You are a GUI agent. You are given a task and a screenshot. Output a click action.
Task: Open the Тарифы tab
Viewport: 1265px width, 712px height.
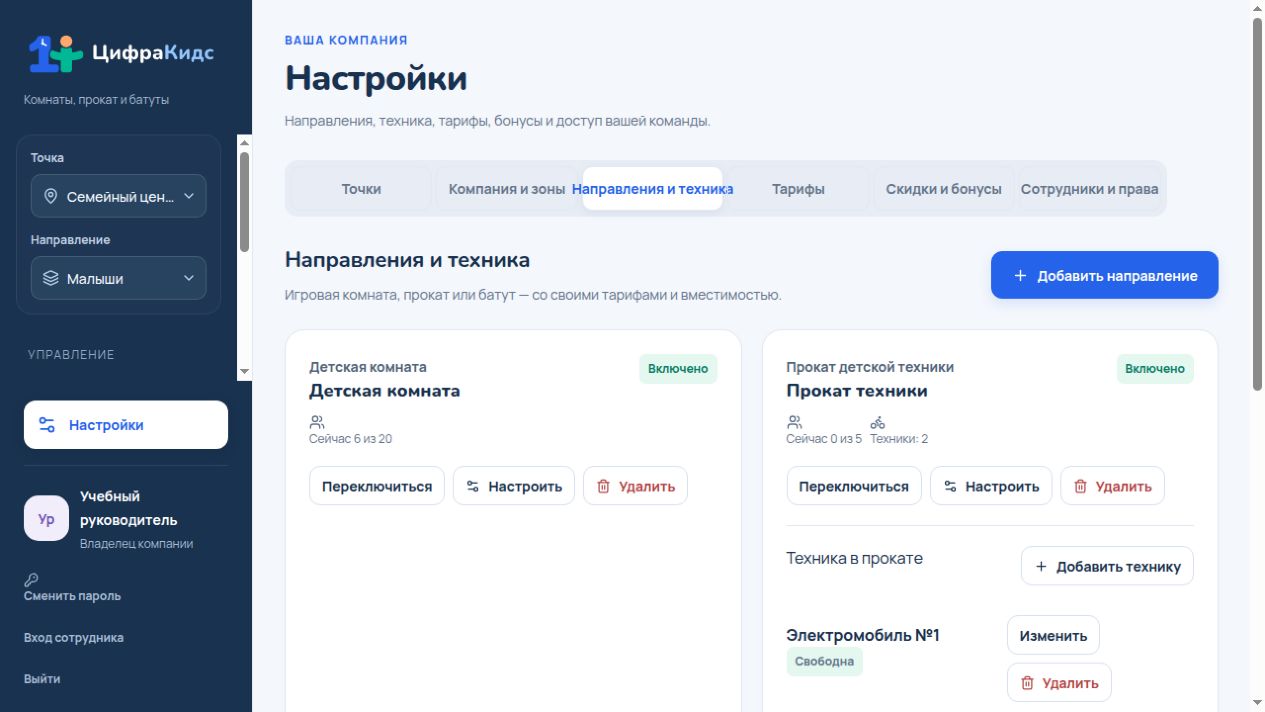coord(798,189)
